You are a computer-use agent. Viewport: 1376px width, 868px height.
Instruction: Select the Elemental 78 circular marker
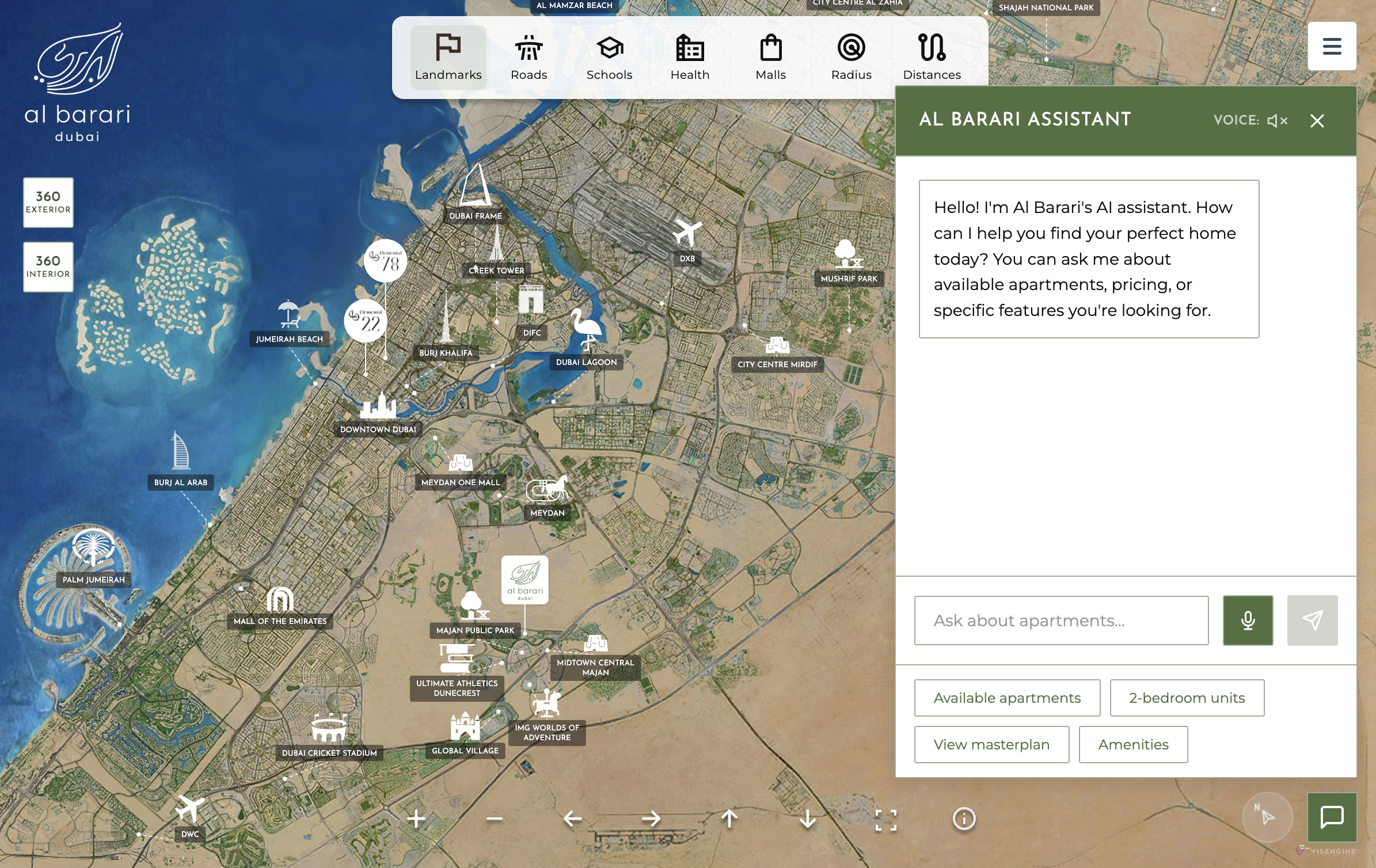point(385,261)
